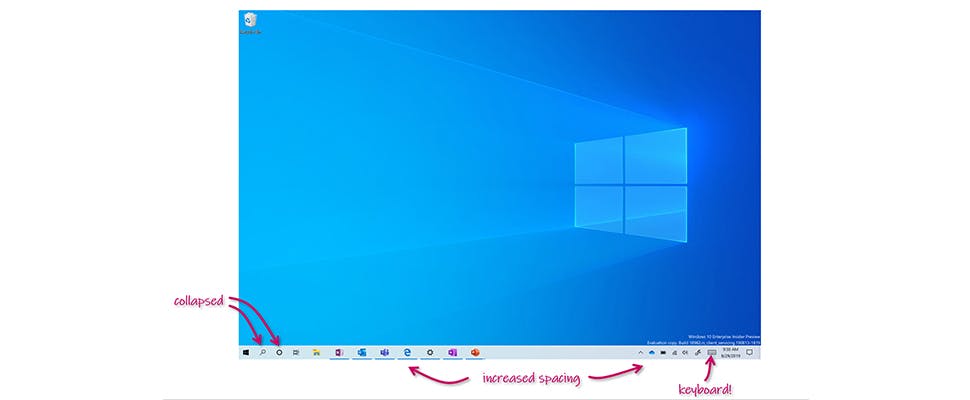The width and height of the screenshot is (970, 400).
Task: Open clock and date flyout
Action: [731, 352]
